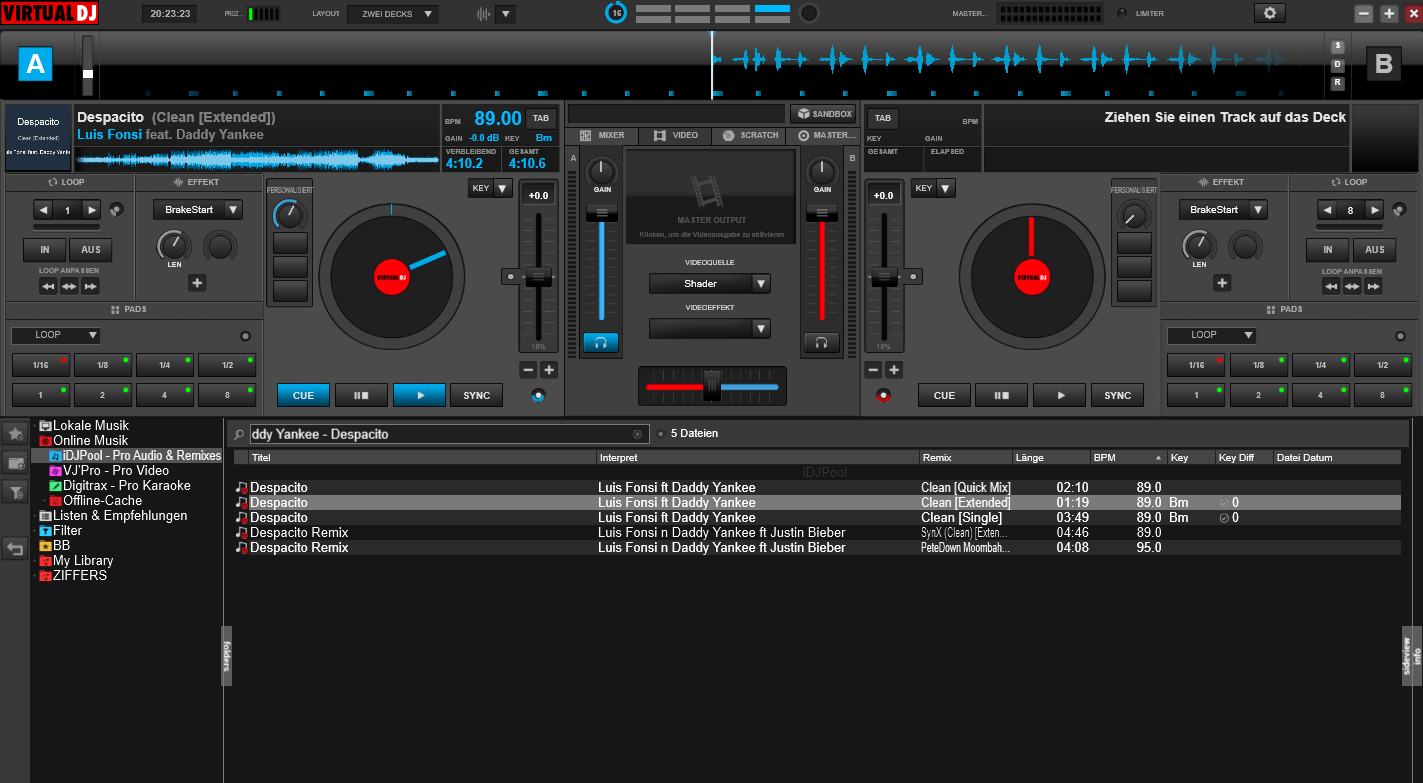The width and height of the screenshot is (1423, 783).
Task: Open the Videoeffekt dropdown
Action: pos(710,328)
